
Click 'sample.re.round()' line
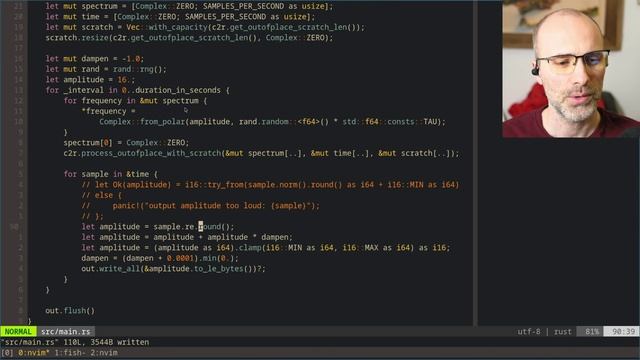(158, 227)
